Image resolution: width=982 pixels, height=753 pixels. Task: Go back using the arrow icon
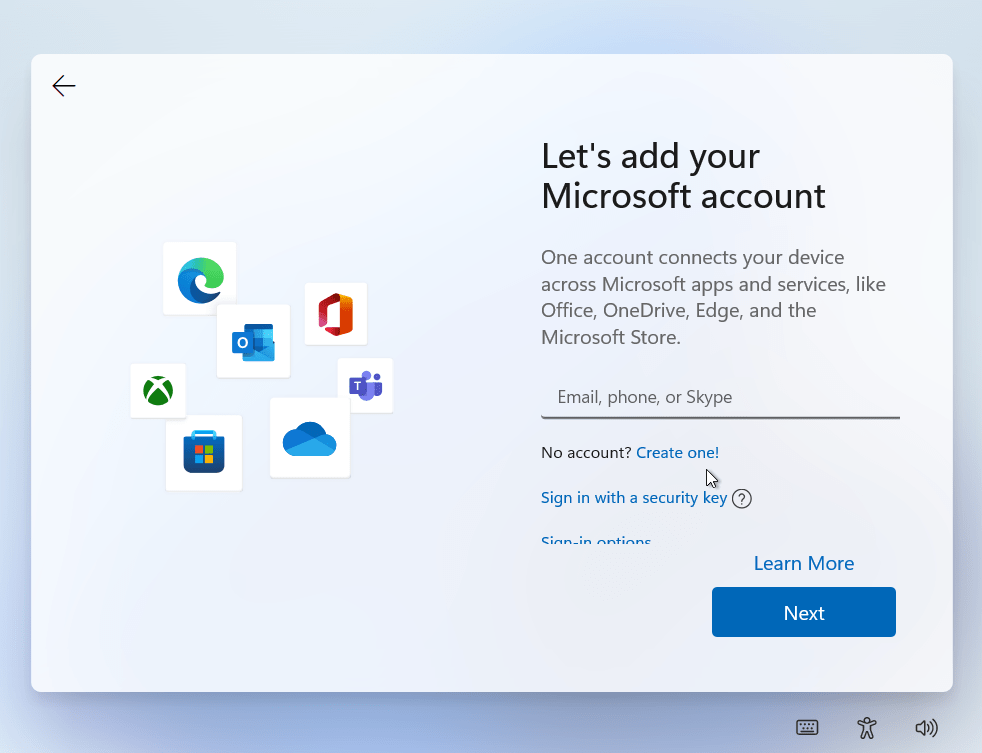tap(64, 86)
